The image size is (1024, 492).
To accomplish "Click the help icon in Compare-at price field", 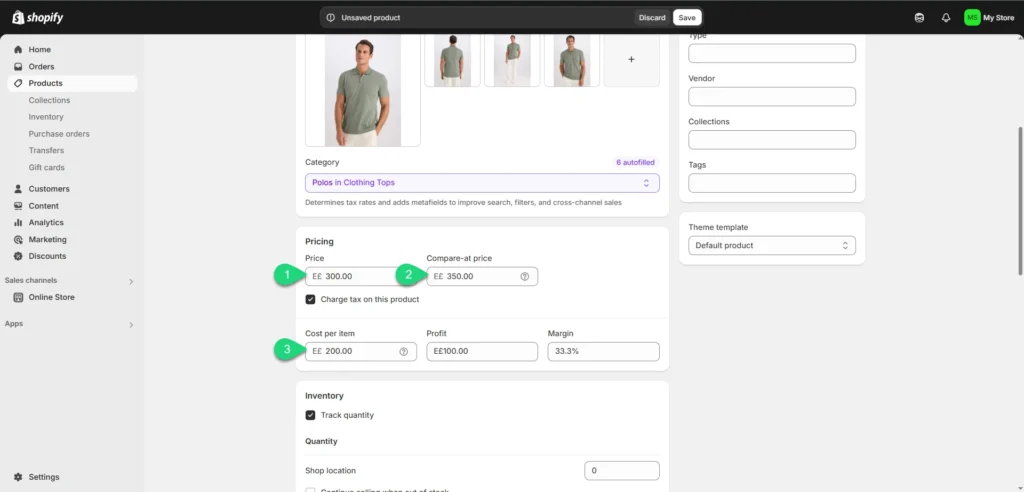I will [525, 276].
